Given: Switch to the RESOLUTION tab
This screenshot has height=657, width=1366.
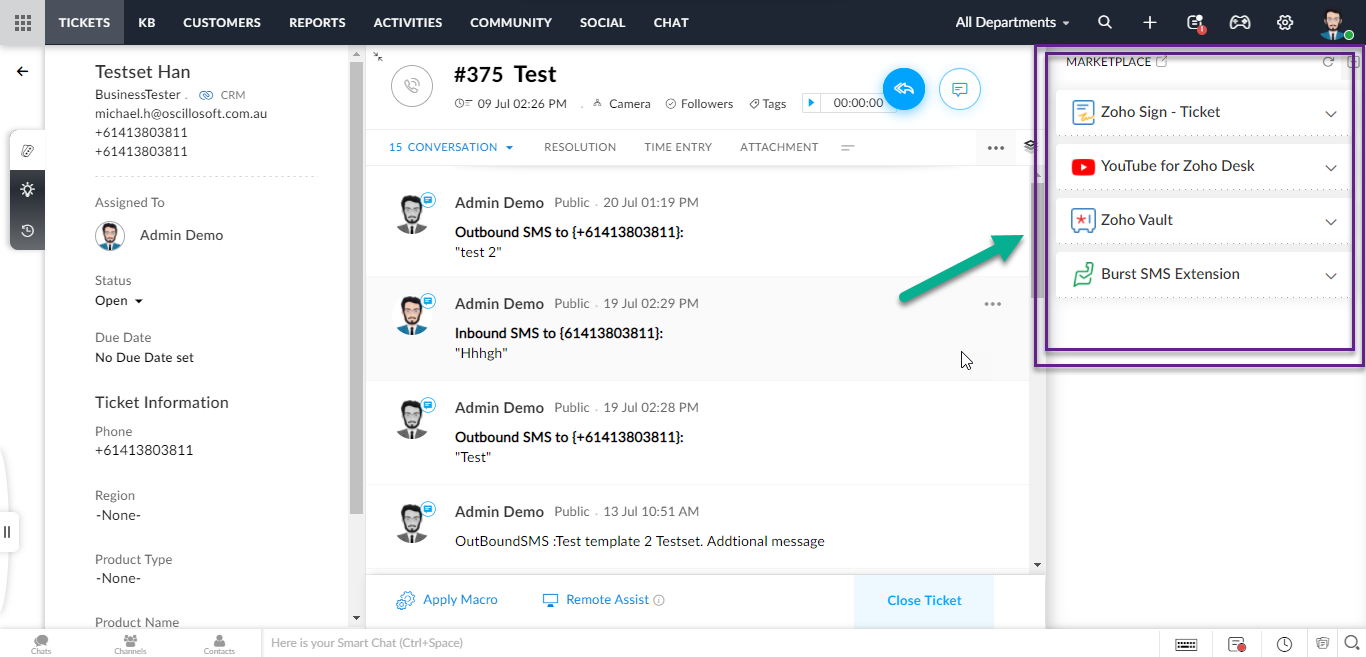Looking at the screenshot, I should (580, 147).
